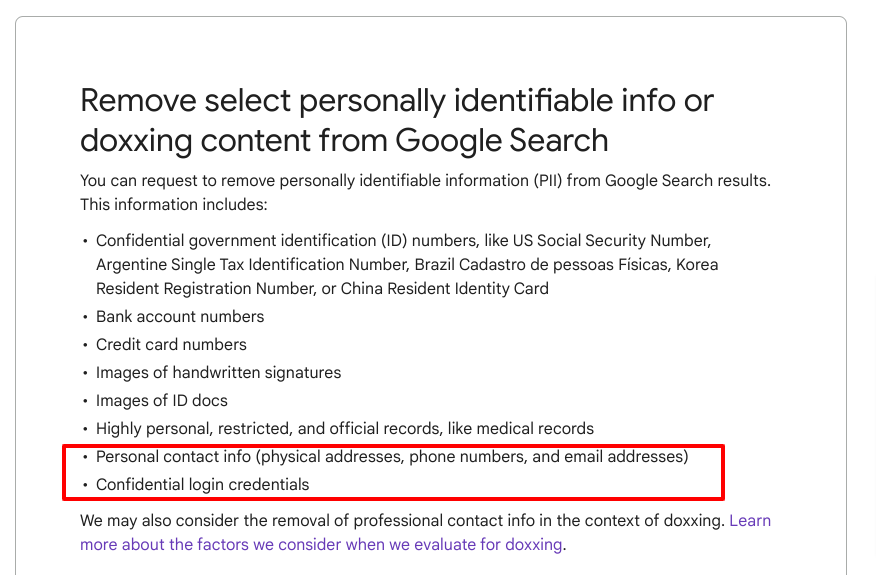The image size is (876, 575).
Task: Select the "Bank account numbers" list item
Action: pyautogui.click(x=180, y=317)
